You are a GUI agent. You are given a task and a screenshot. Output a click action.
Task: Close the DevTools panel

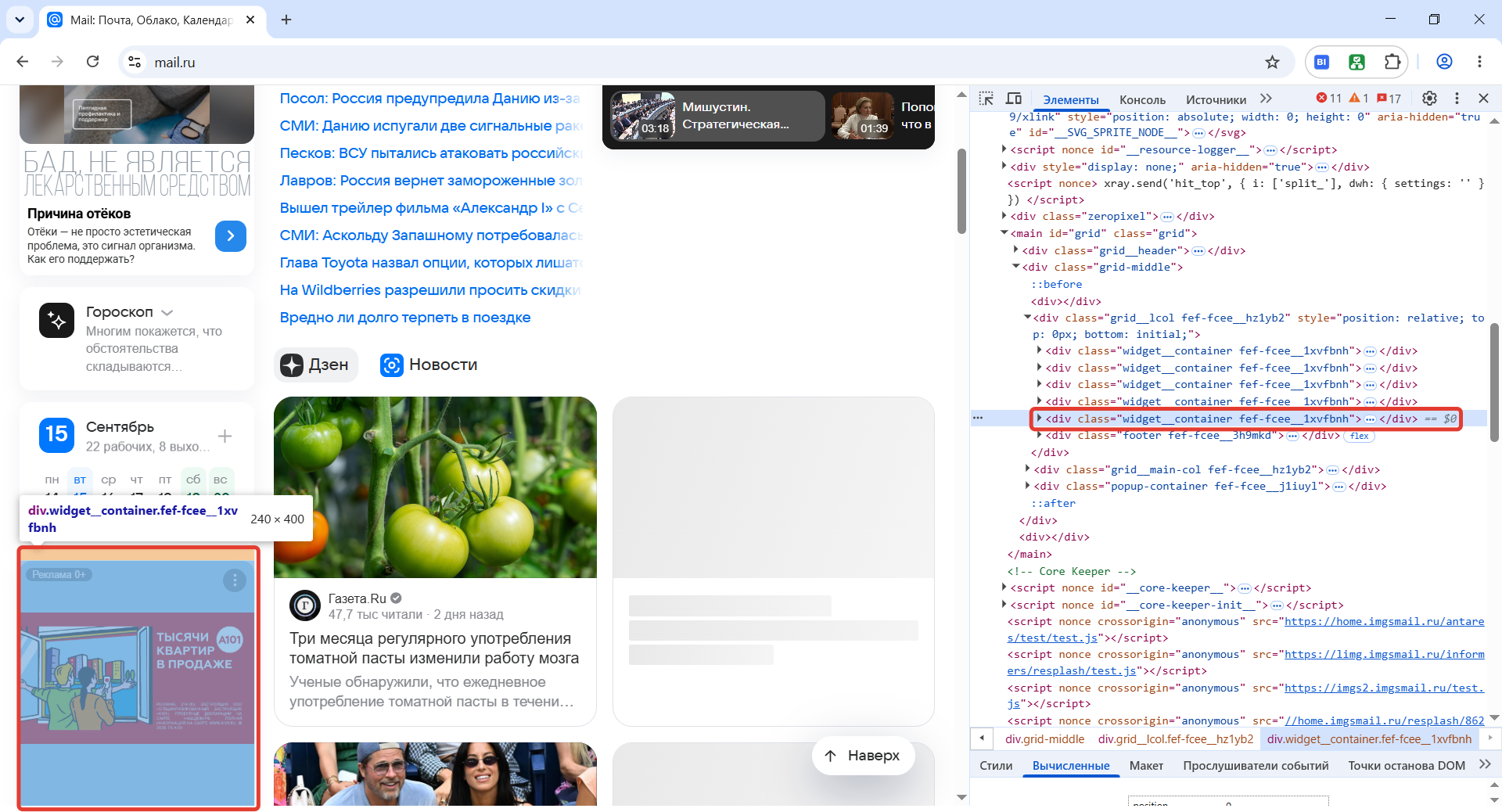1483,99
